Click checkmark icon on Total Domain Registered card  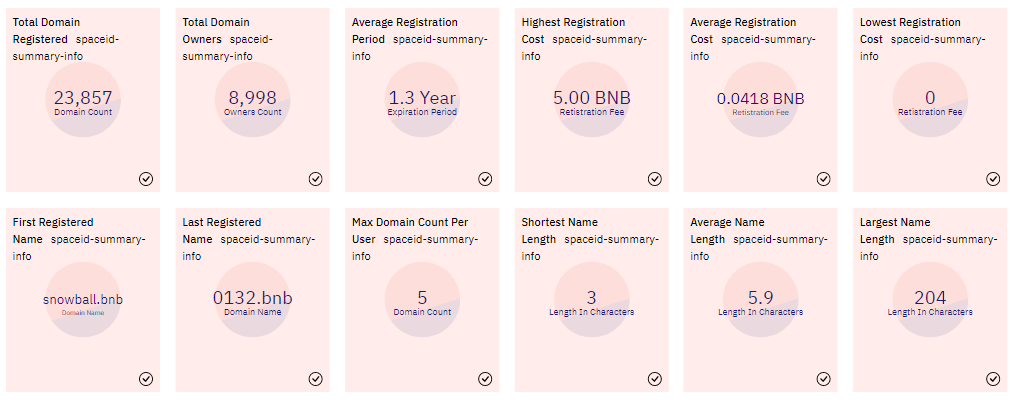(146, 179)
